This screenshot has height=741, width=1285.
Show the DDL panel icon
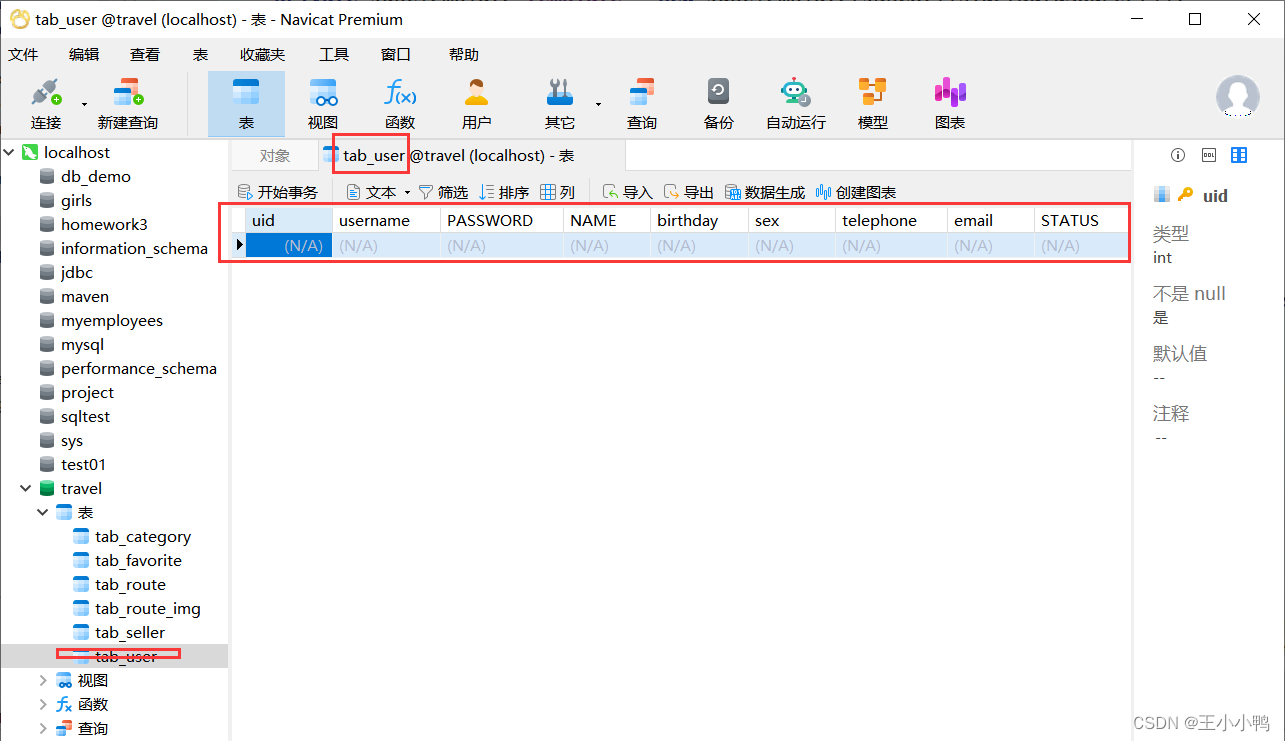(1208, 155)
